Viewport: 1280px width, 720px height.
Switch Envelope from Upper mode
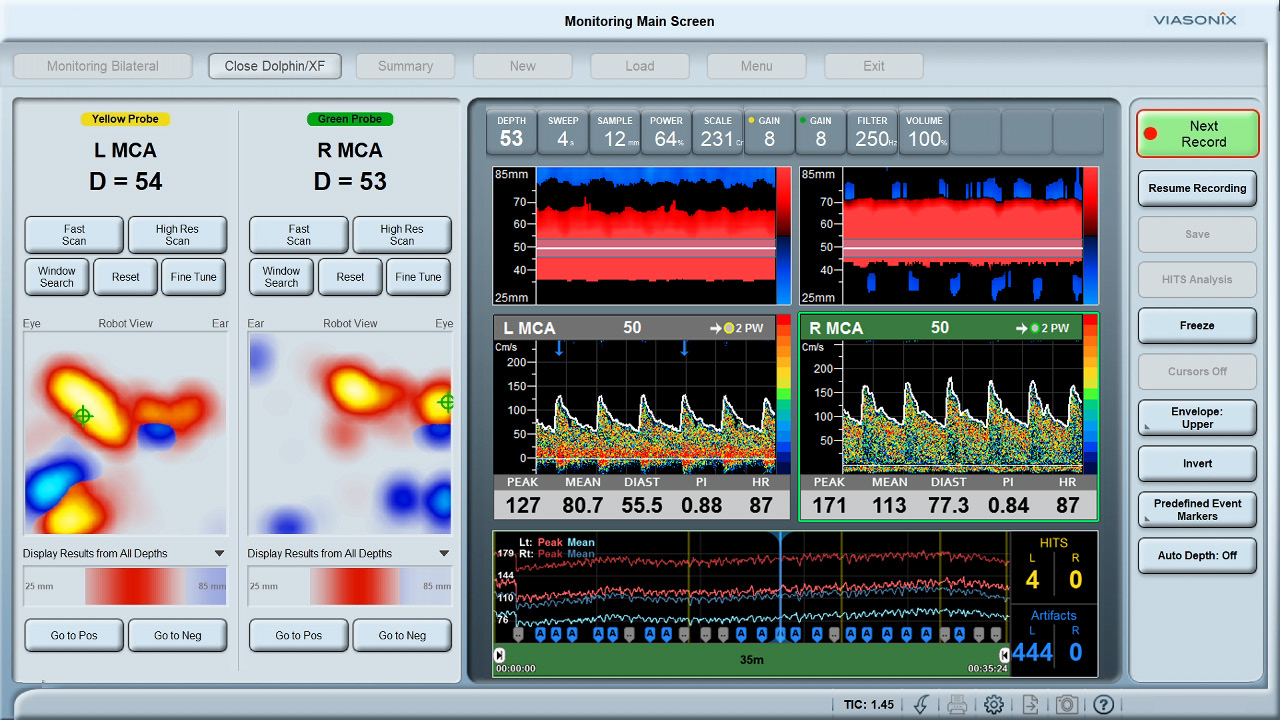click(1197, 418)
